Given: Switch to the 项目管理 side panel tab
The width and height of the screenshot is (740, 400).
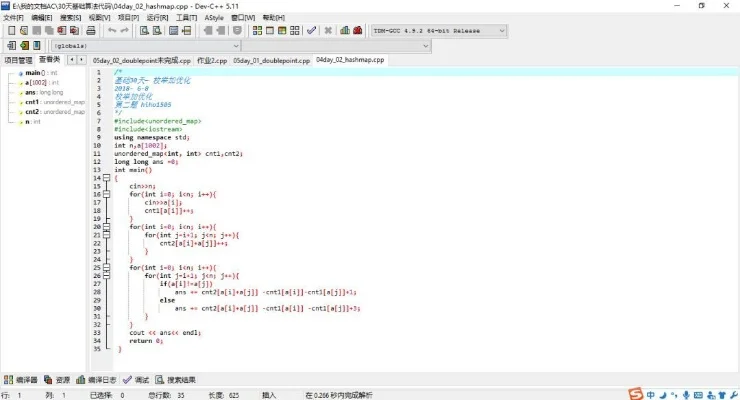Looking at the screenshot, I should coord(18,60).
